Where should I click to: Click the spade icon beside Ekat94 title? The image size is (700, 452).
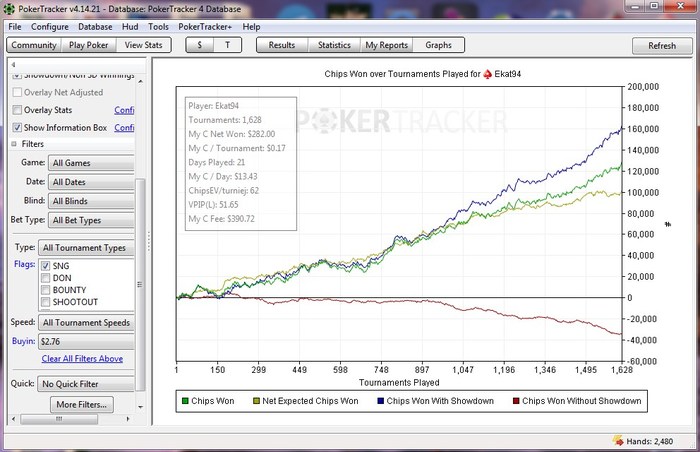[488, 74]
